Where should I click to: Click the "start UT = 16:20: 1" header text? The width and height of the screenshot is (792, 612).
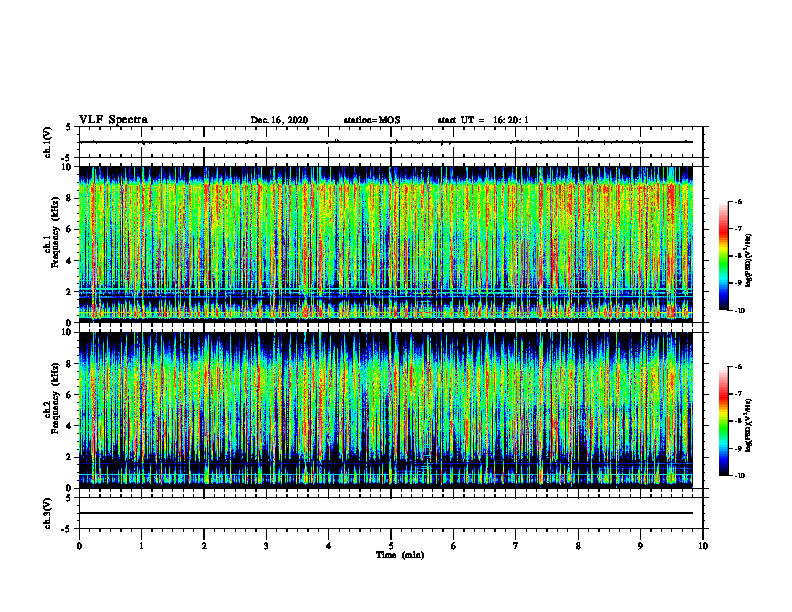pos(483,120)
